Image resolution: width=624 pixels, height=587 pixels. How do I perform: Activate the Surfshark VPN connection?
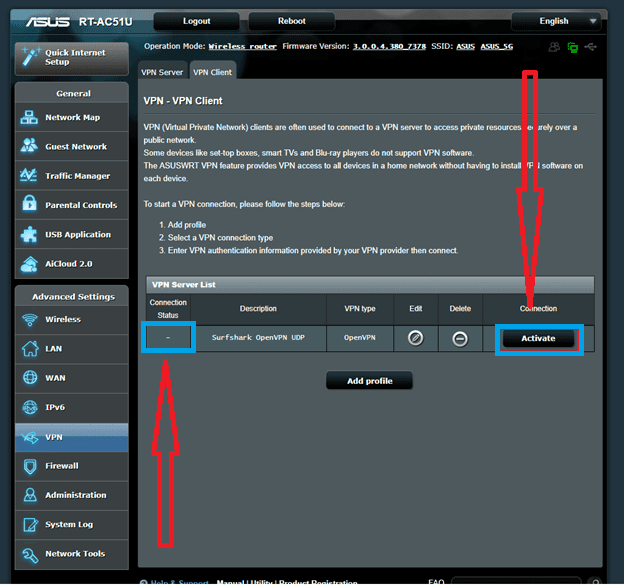538,338
